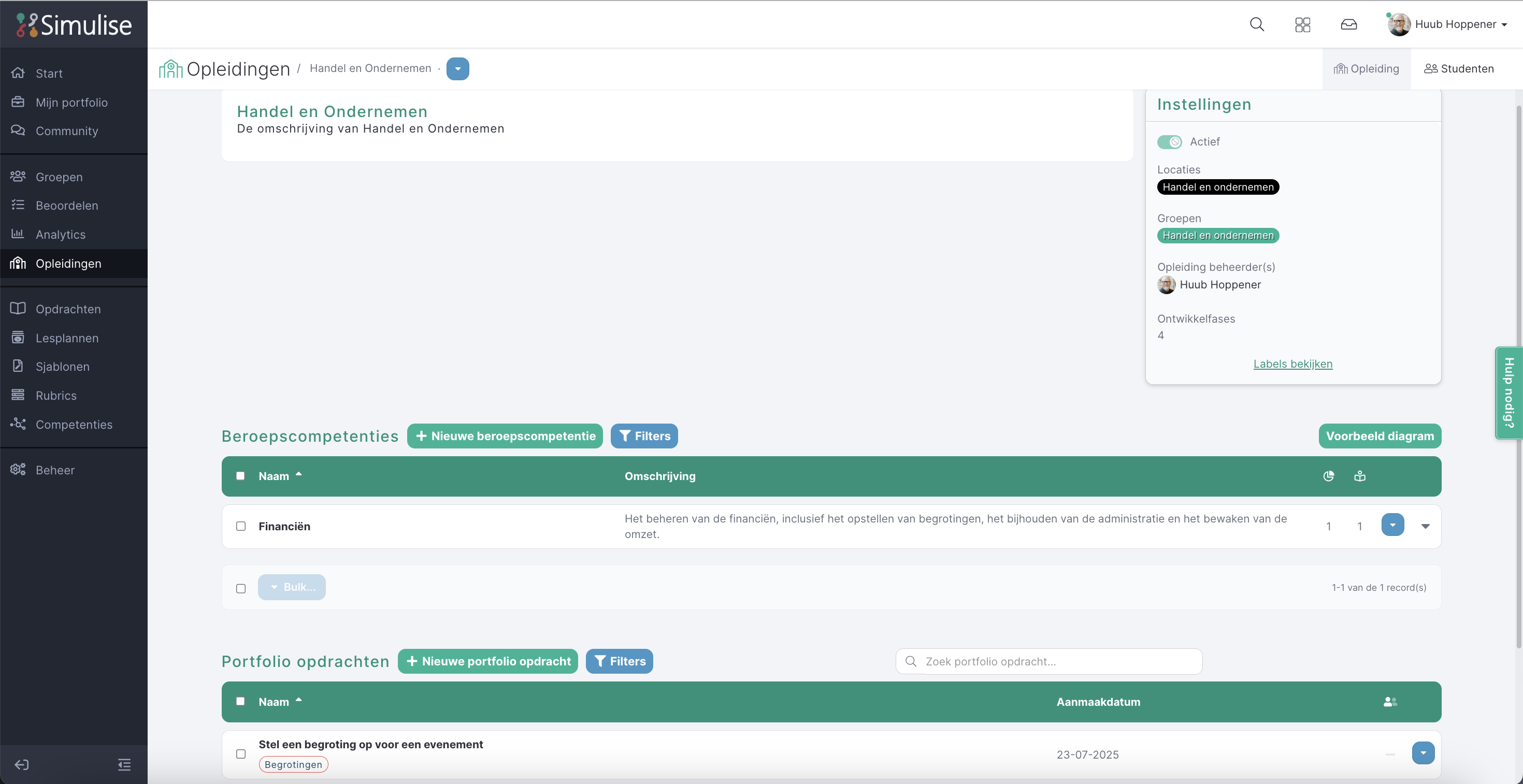Click the green Handel en ondernemen group tag

pyautogui.click(x=1218, y=235)
